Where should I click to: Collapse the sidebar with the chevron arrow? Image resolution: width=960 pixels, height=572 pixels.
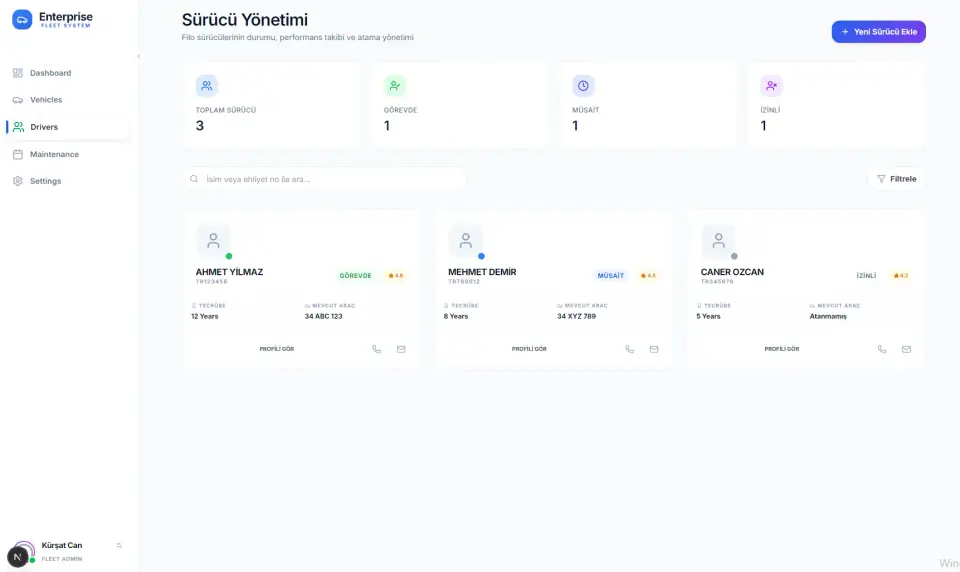(x=139, y=56)
